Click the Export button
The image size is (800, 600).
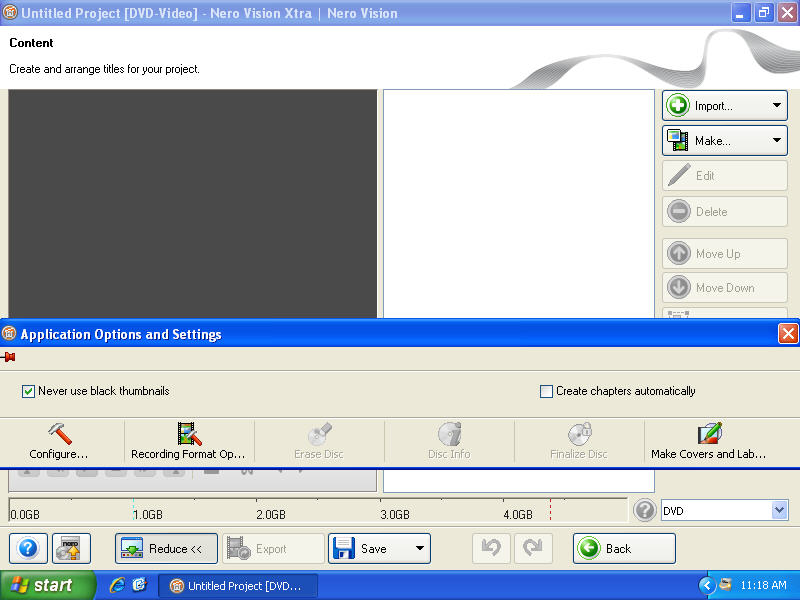273,548
